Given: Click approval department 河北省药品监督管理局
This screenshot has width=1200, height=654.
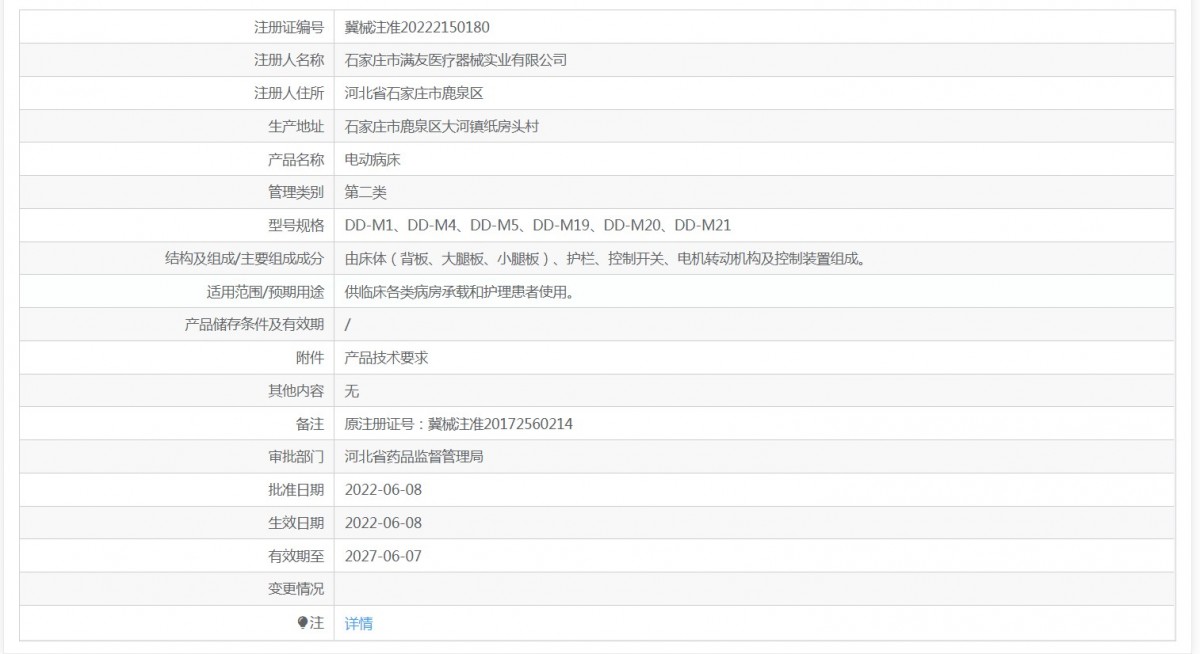Looking at the screenshot, I should (414, 457).
